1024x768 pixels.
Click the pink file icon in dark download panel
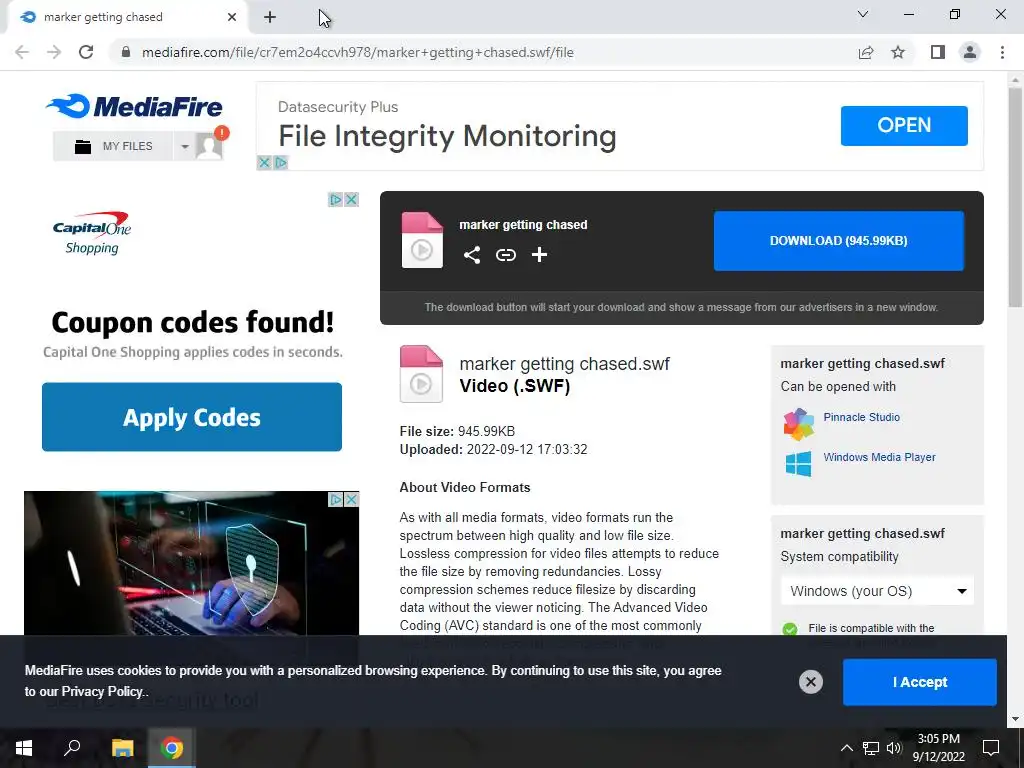click(422, 240)
